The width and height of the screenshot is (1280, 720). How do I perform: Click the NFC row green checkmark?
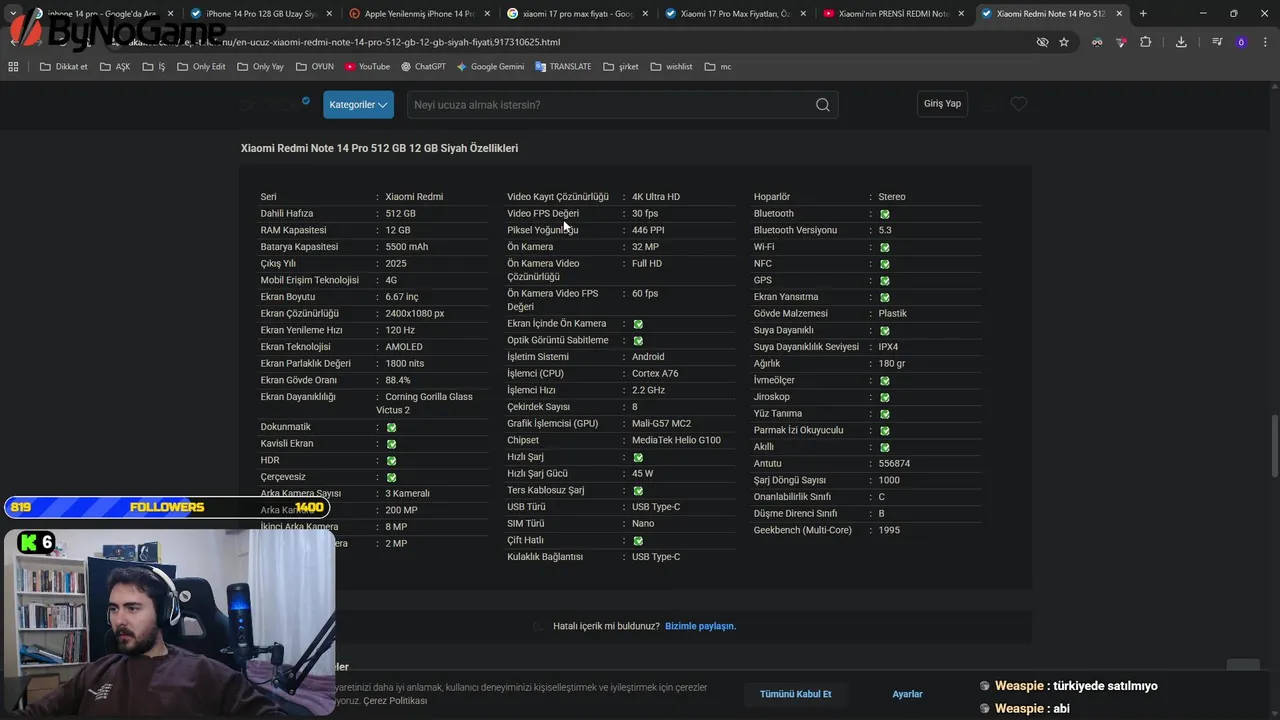click(885, 264)
